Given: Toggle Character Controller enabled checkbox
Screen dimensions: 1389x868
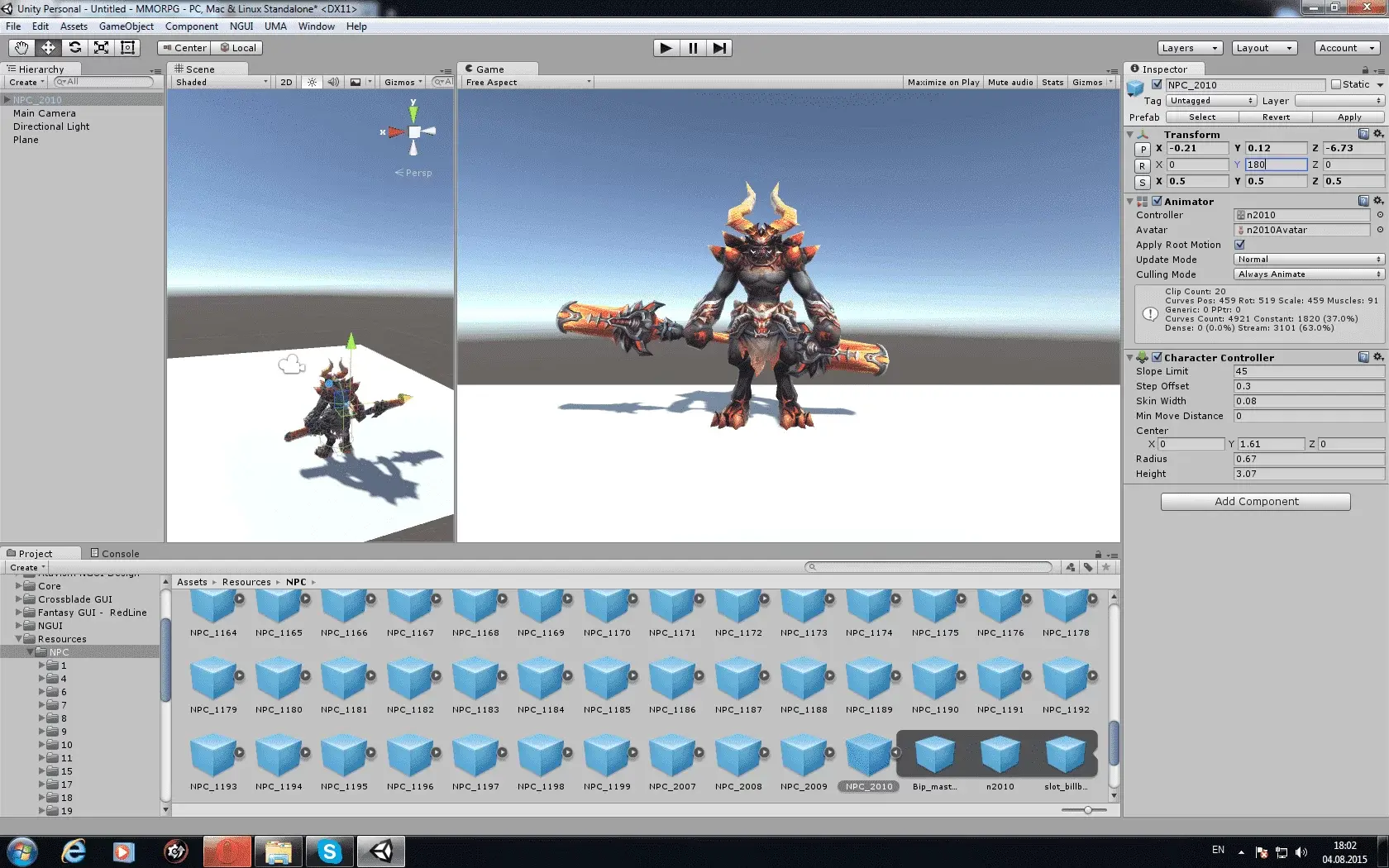Looking at the screenshot, I should [1157, 357].
